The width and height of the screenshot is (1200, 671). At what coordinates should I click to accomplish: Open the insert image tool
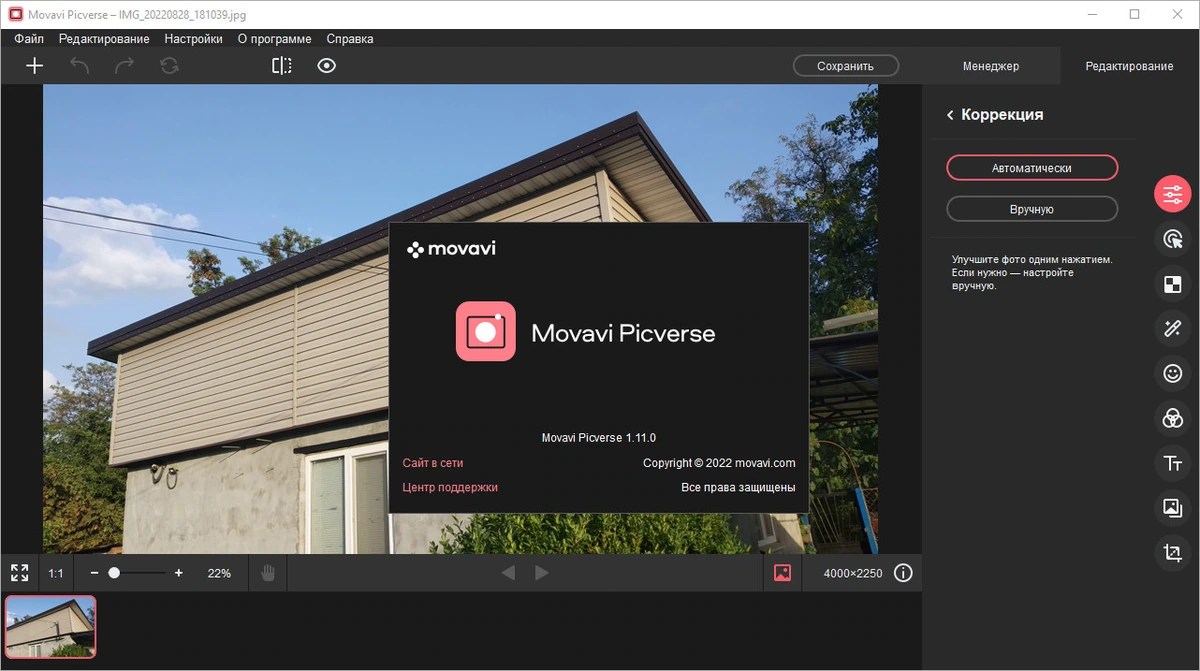click(x=1173, y=507)
